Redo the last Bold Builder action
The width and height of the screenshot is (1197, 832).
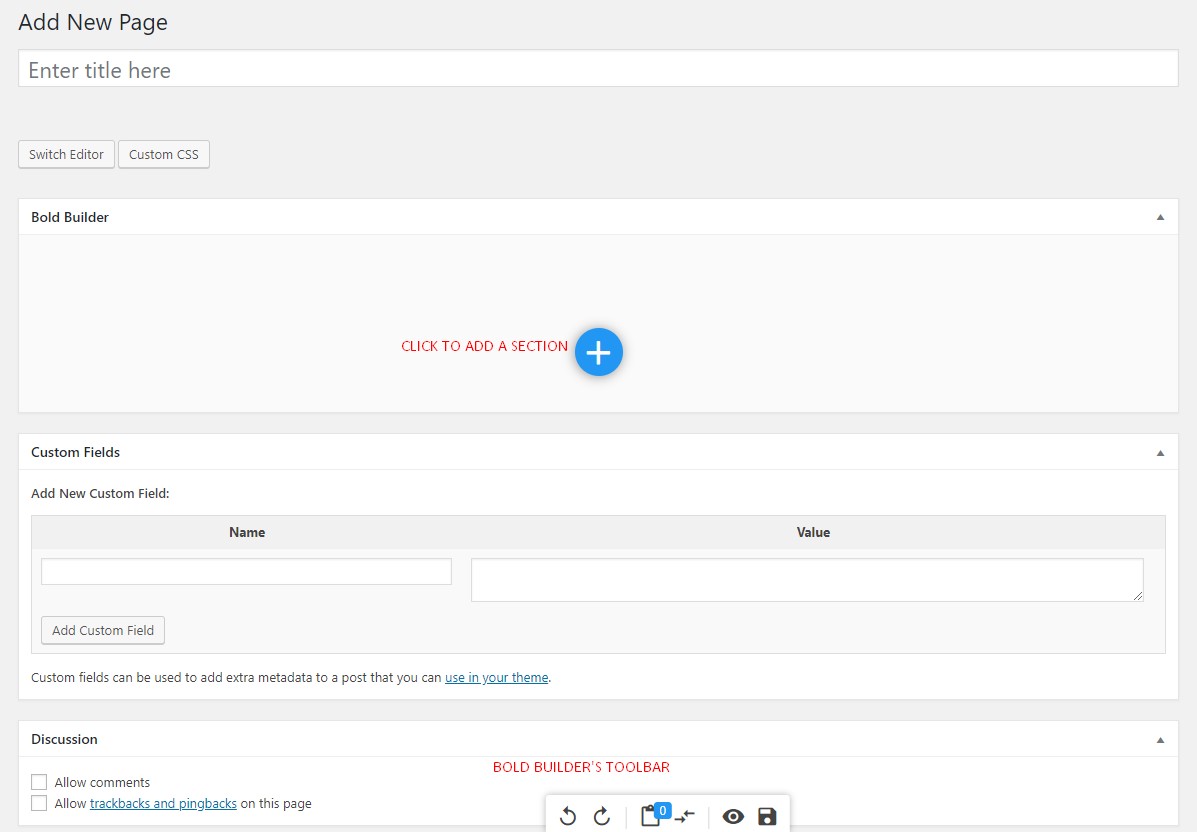pyautogui.click(x=602, y=816)
